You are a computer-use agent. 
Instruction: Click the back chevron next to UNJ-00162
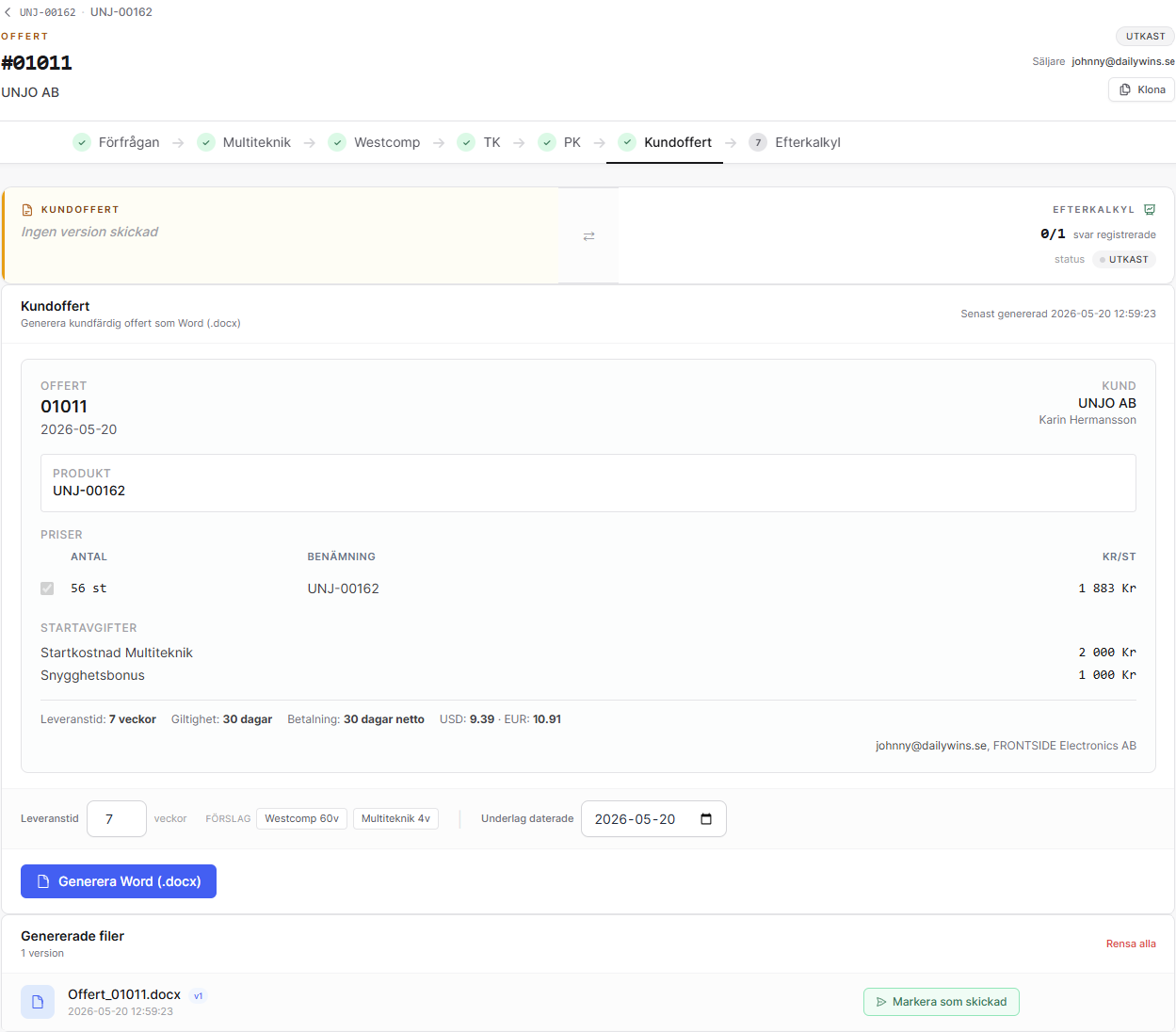(x=8, y=12)
